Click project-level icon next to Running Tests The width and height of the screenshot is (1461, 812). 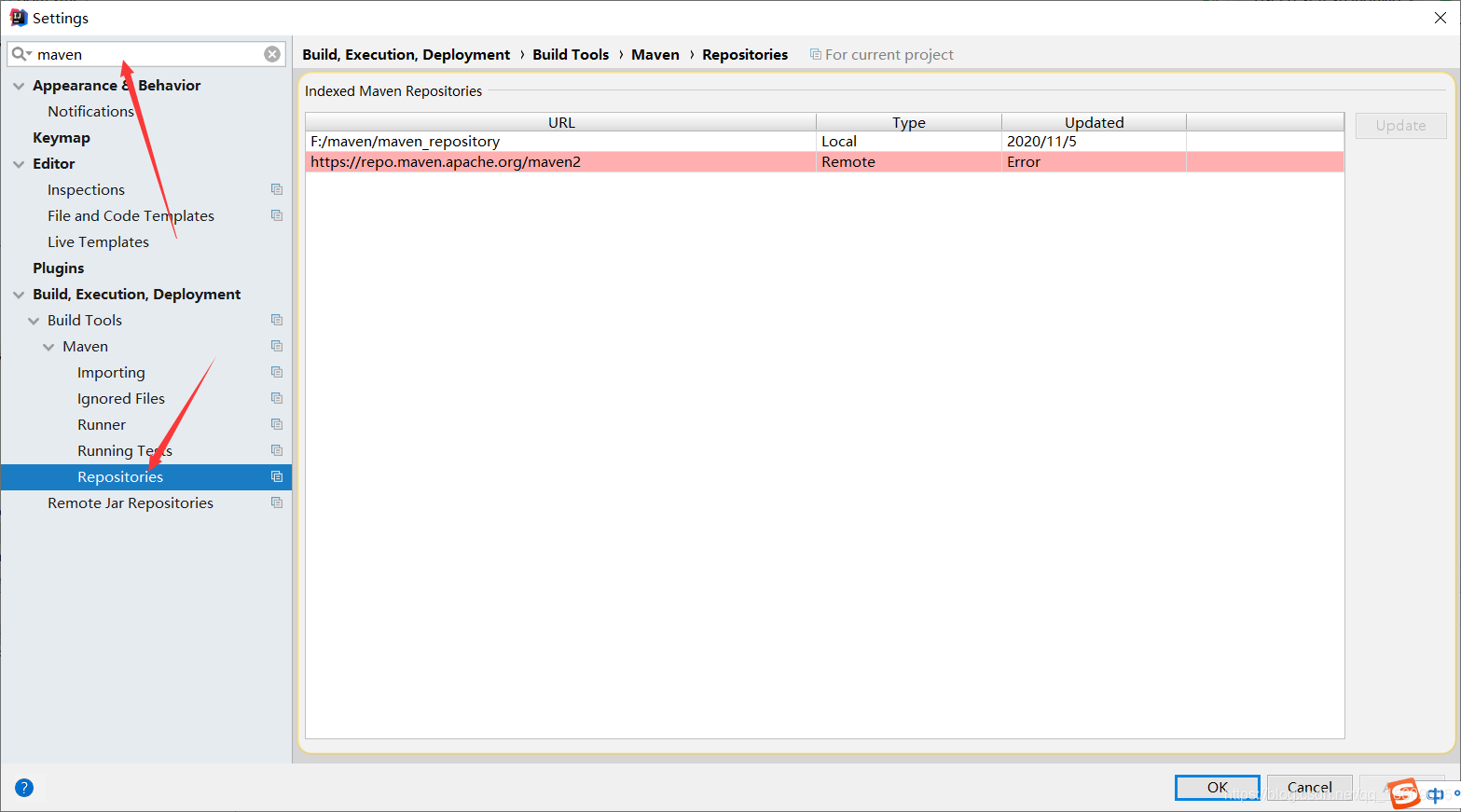coord(277,450)
